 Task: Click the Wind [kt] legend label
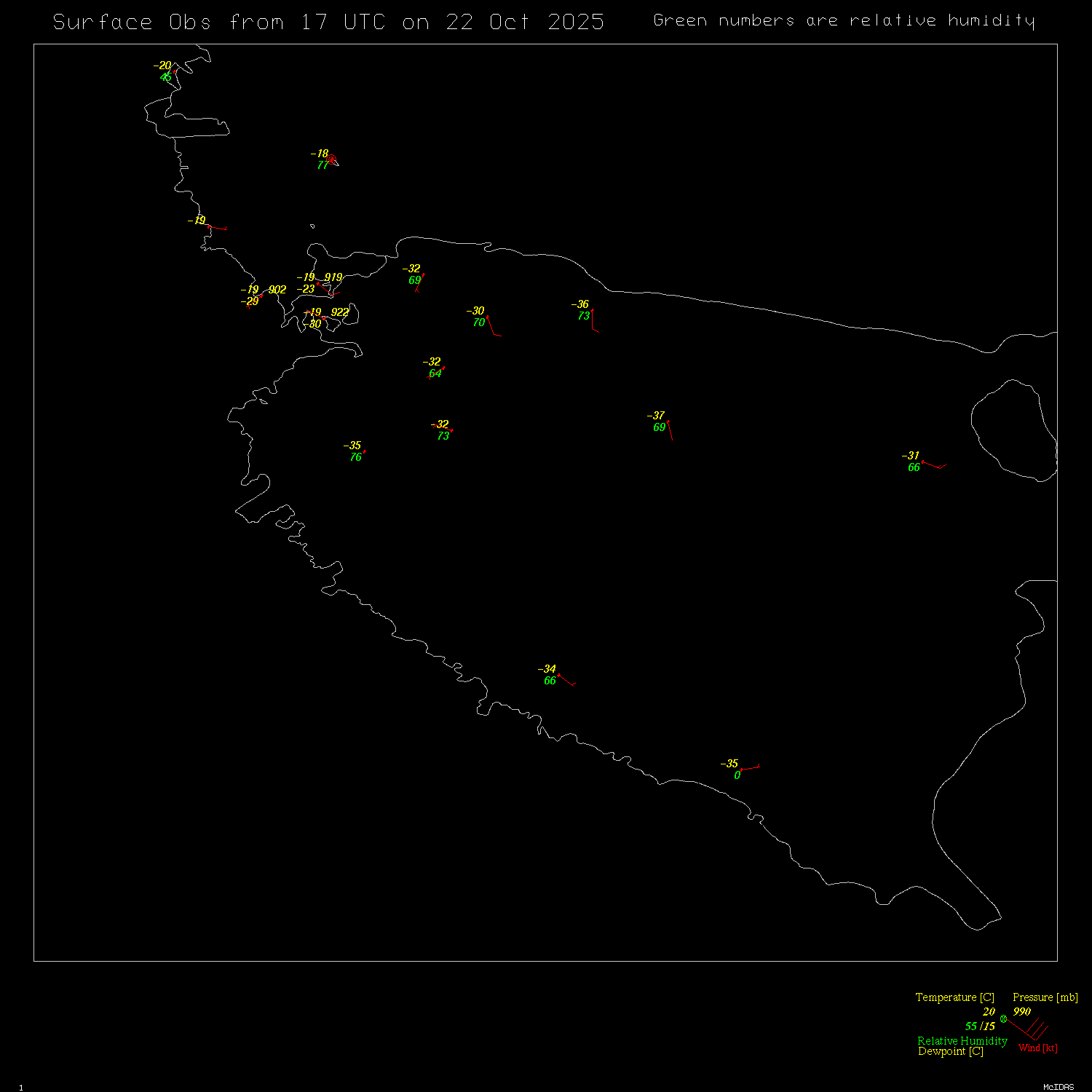(x=1037, y=1048)
